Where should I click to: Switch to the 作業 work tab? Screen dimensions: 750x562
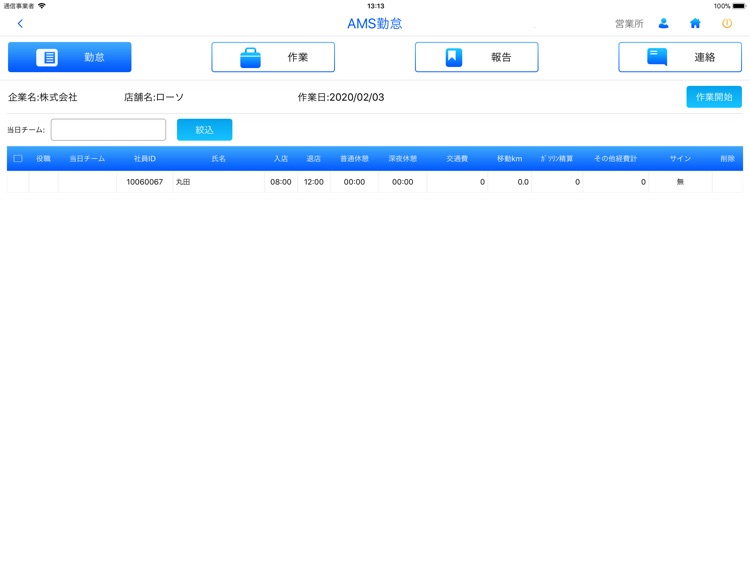click(273, 57)
